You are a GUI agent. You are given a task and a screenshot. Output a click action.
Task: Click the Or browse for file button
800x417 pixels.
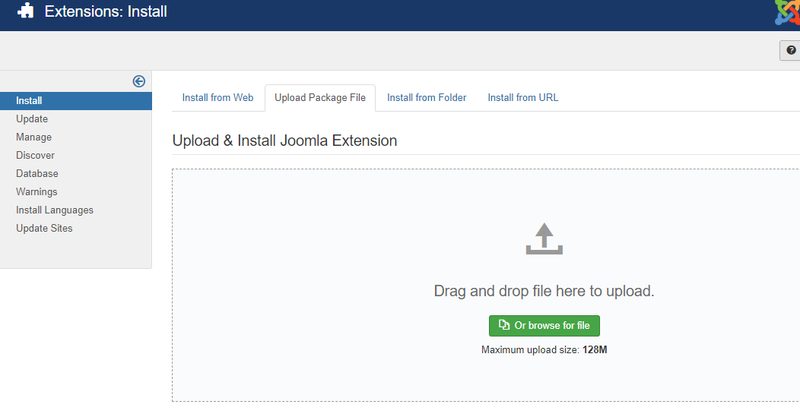[544, 326]
